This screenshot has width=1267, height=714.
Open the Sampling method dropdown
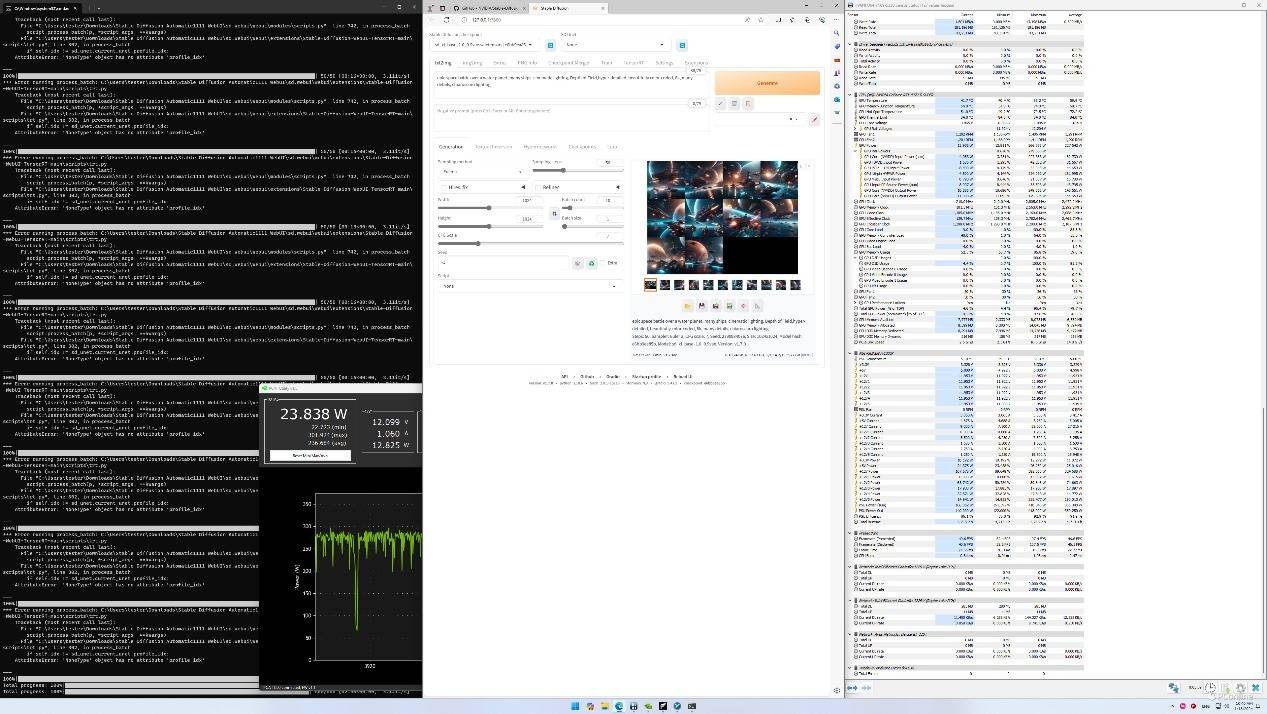[480, 171]
